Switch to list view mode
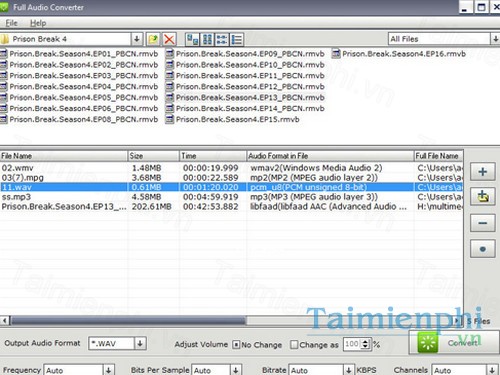The width and height of the screenshot is (500, 375). click(x=222, y=39)
